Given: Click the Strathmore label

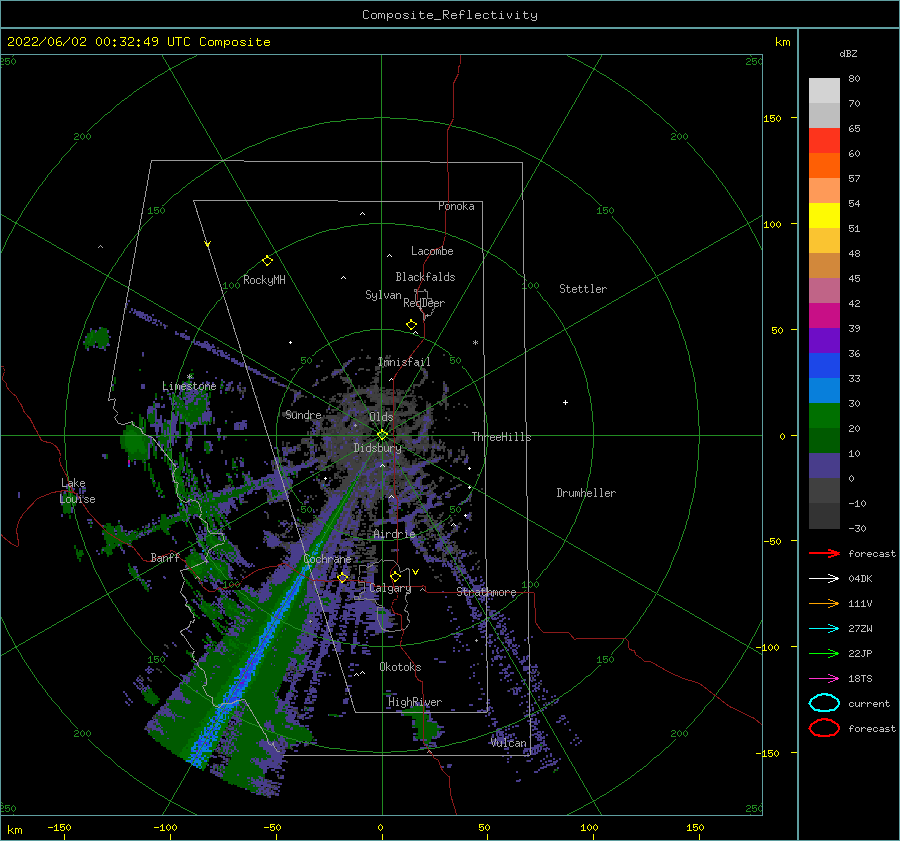Looking at the screenshot, I should point(486,592).
